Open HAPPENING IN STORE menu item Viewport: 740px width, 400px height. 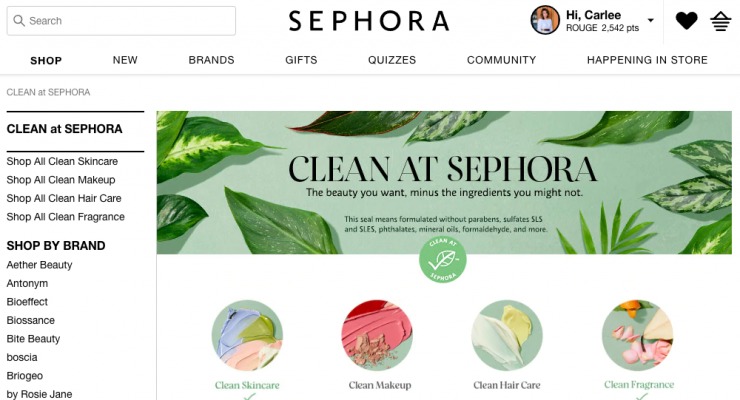click(x=647, y=60)
